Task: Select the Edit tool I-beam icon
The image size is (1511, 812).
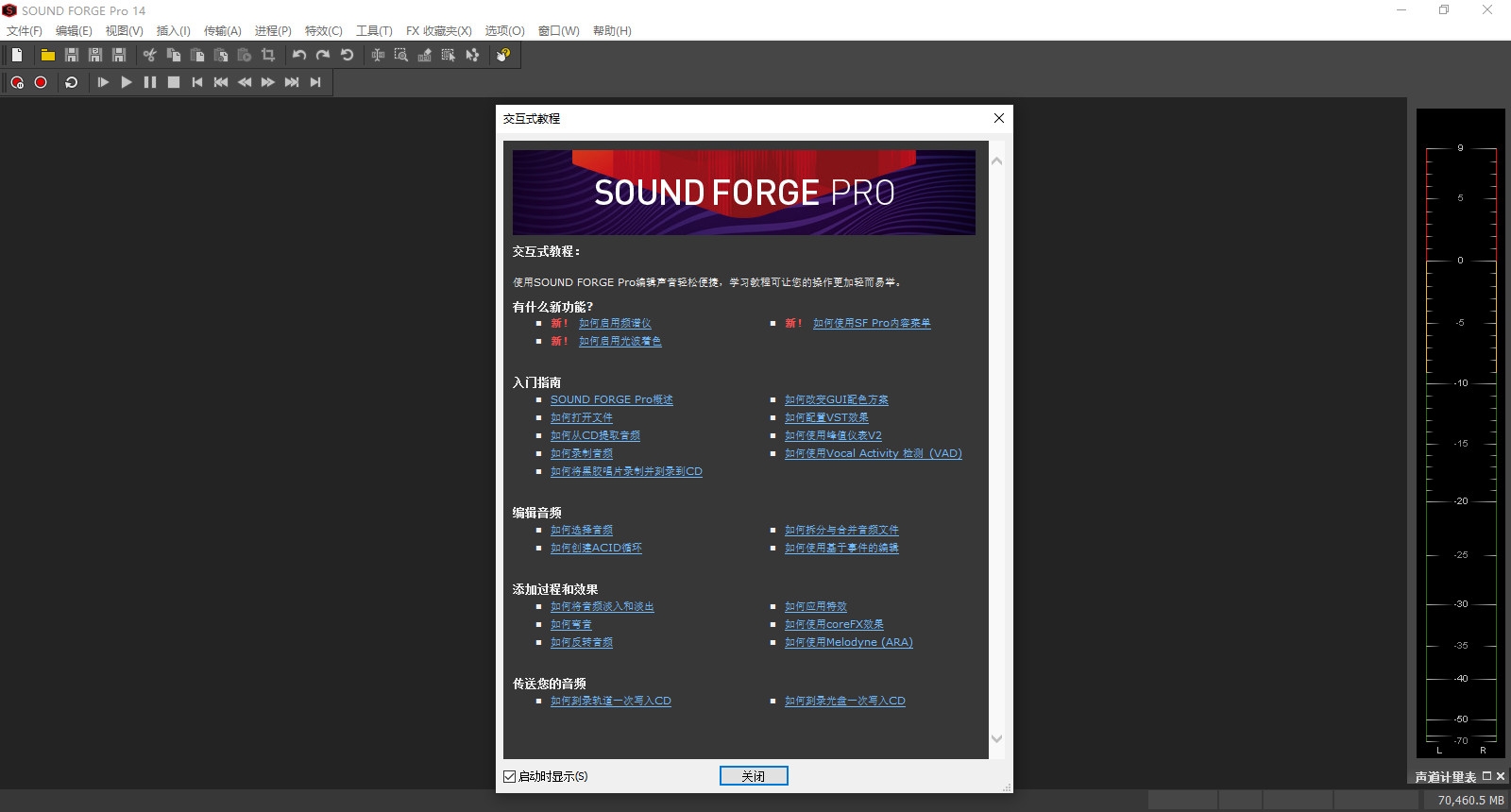Action: pyautogui.click(x=378, y=55)
